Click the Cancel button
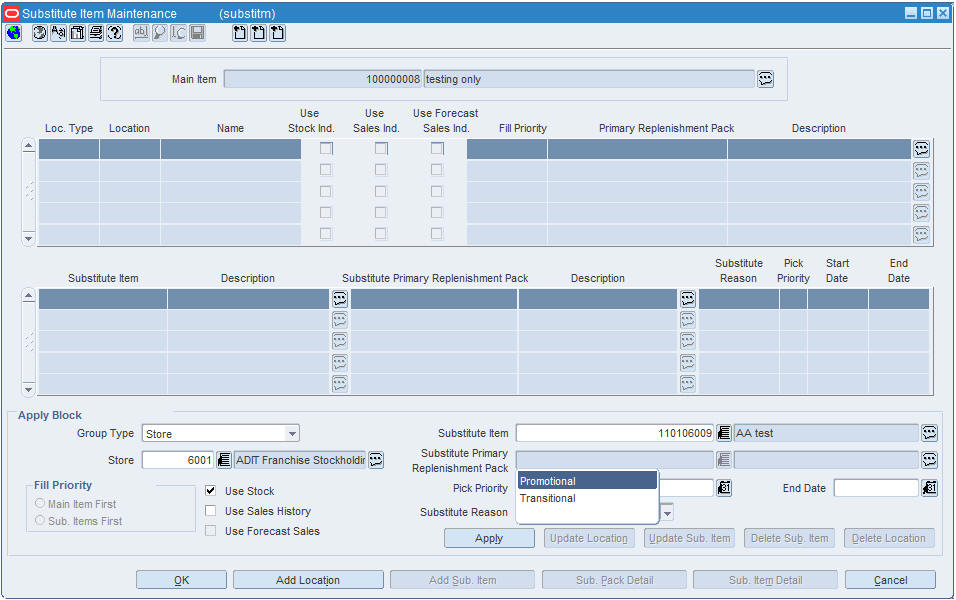 pyautogui.click(x=890, y=580)
